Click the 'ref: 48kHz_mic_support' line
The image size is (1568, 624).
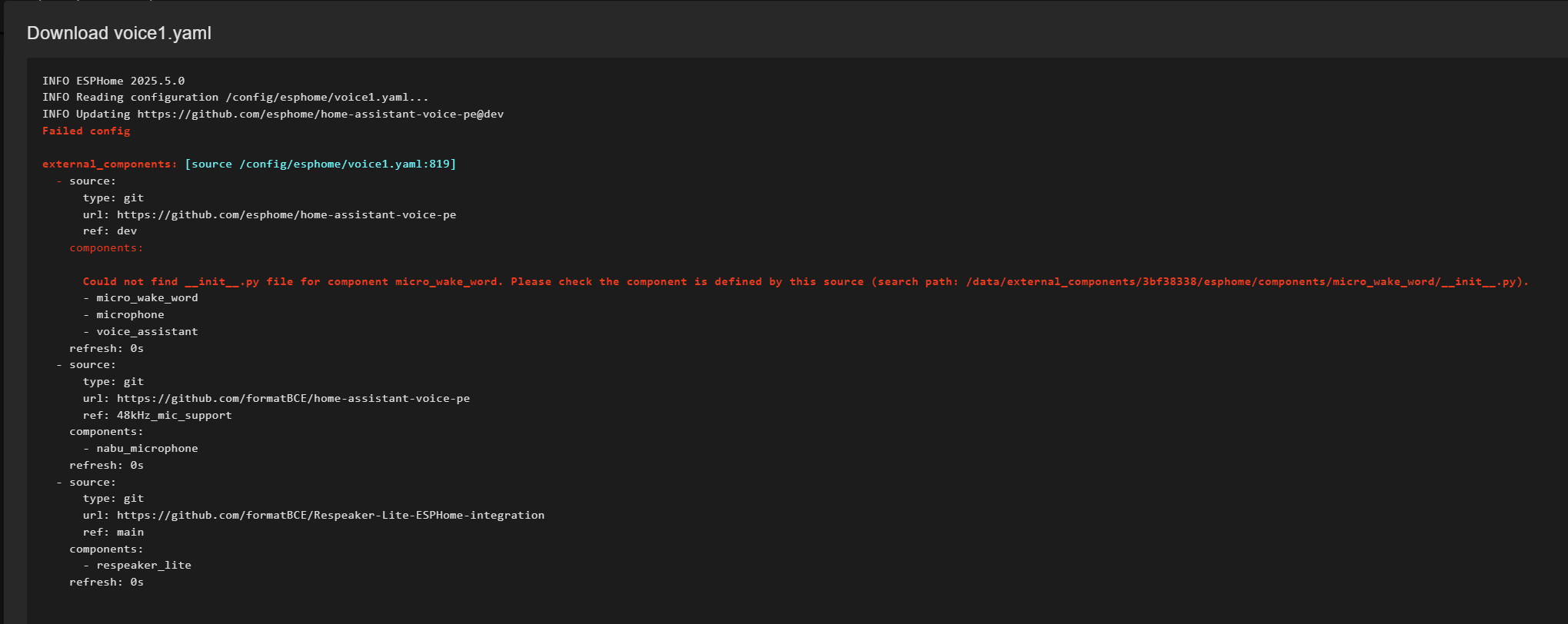click(x=158, y=416)
